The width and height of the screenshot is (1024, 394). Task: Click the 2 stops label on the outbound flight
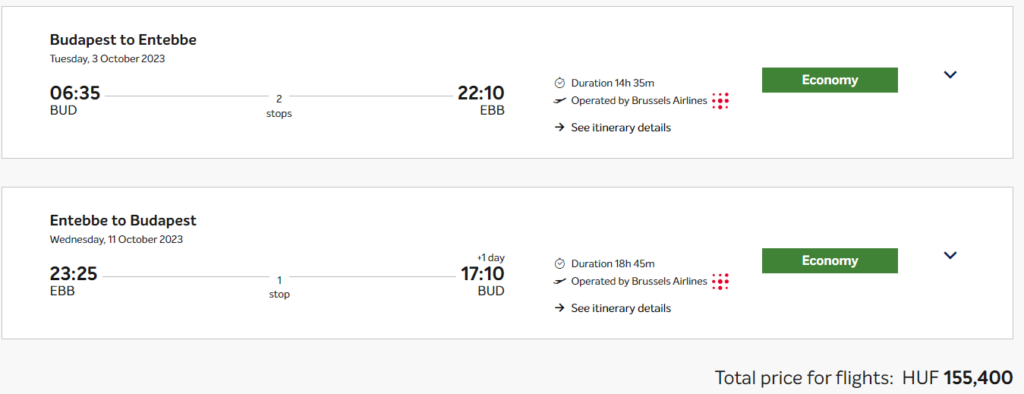point(279,107)
